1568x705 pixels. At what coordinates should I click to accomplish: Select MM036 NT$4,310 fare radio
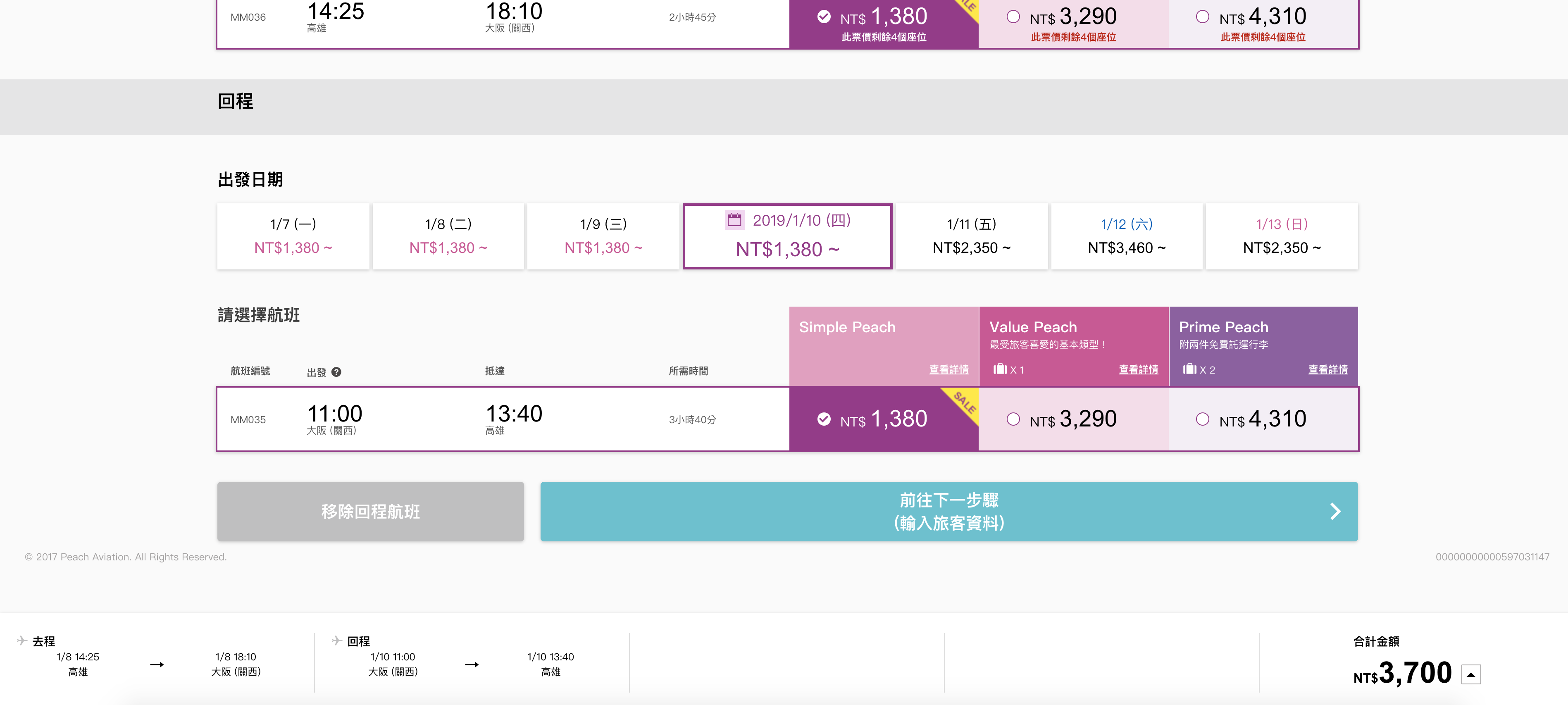tap(1202, 17)
